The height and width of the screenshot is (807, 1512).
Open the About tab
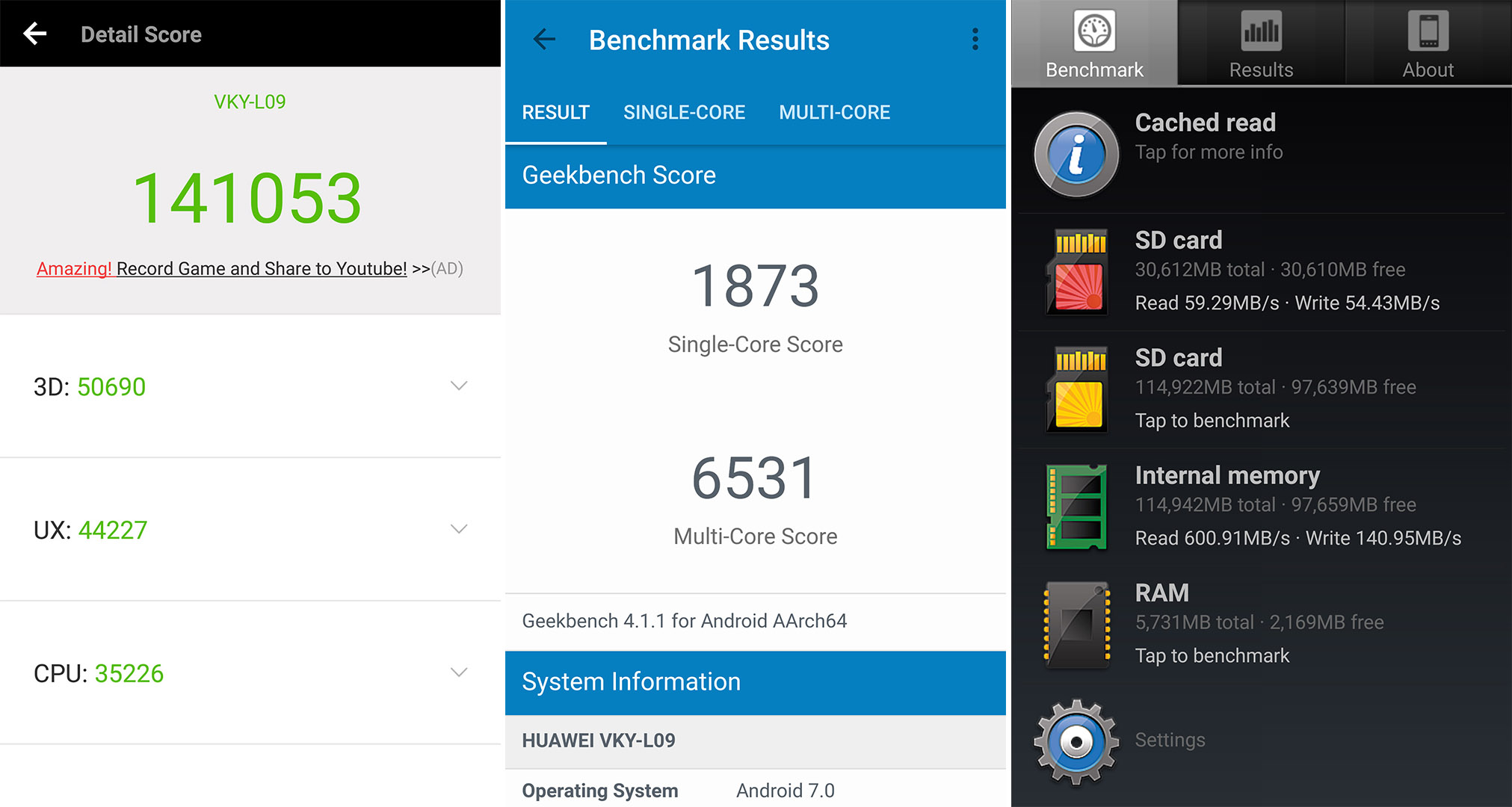tap(1428, 43)
